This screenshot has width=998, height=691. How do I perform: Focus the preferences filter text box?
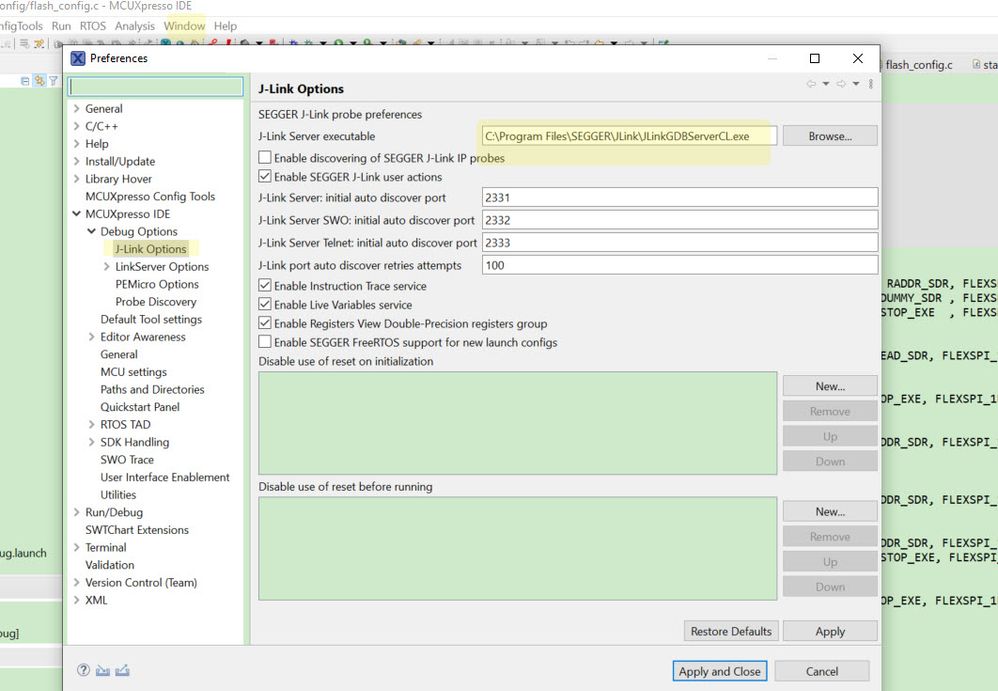coord(156,86)
